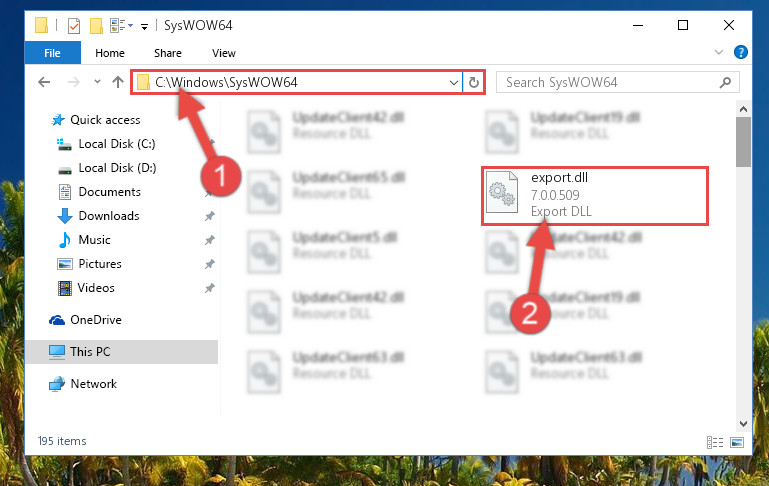Image resolution: width=769 pixels, height=486 pixels.
Task: Go back with the Back arrow
Action: [44, 82]
